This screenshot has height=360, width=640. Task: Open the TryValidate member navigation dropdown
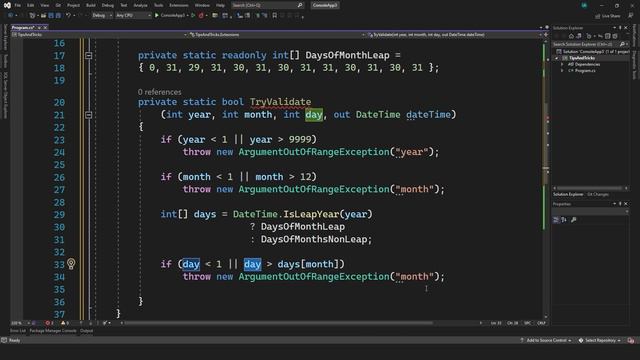click(454, 35)
